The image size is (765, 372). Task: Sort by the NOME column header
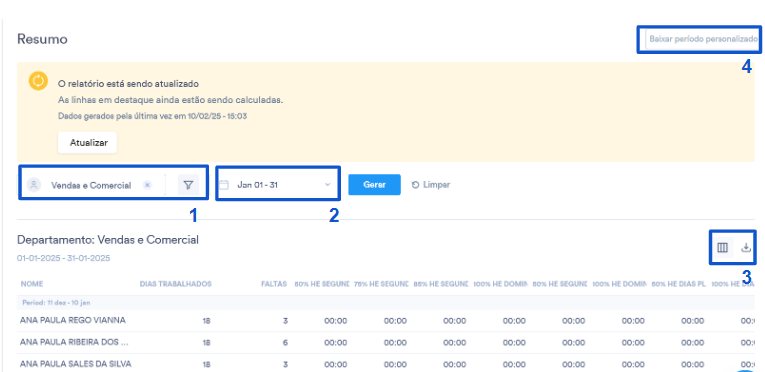(32, 284)
